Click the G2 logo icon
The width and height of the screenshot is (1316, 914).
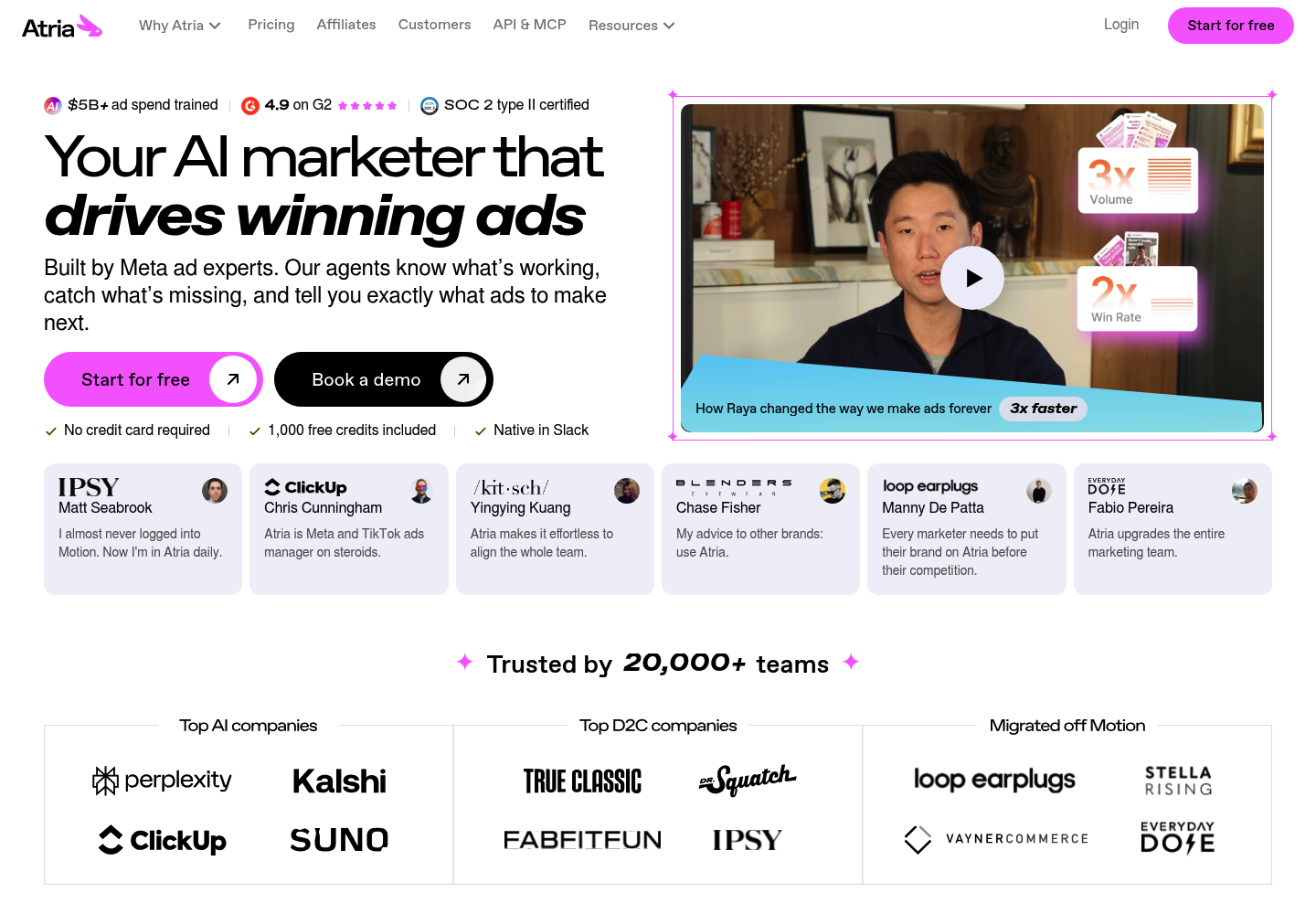click(x=250, y=106)
